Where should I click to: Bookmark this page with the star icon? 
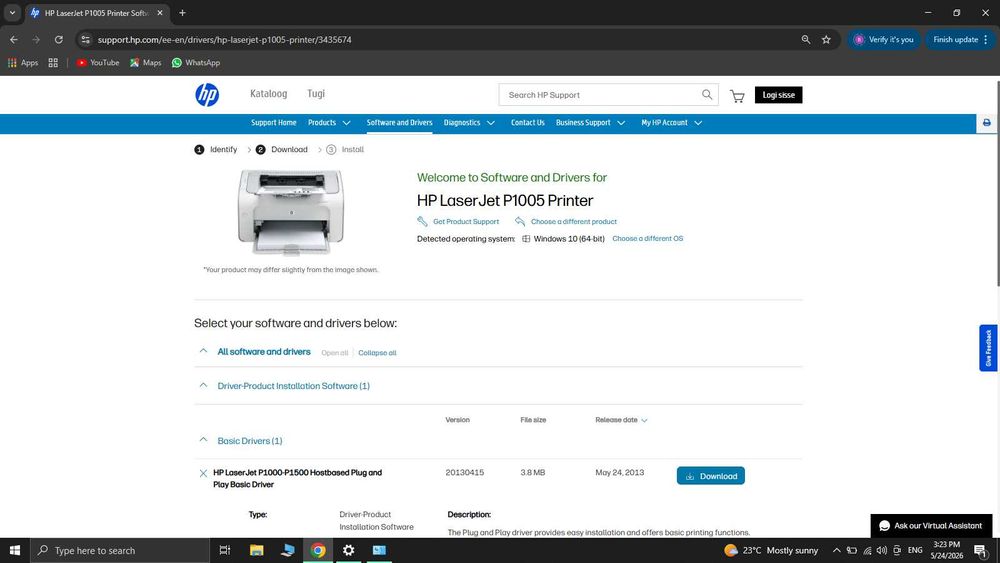click(826, 40)
